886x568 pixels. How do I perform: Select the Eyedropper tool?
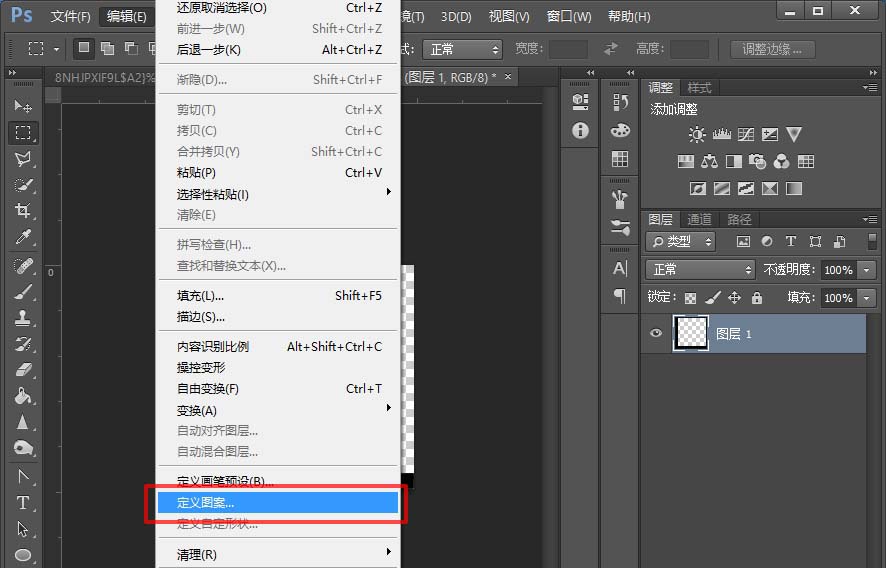click(x=23, y=236)
